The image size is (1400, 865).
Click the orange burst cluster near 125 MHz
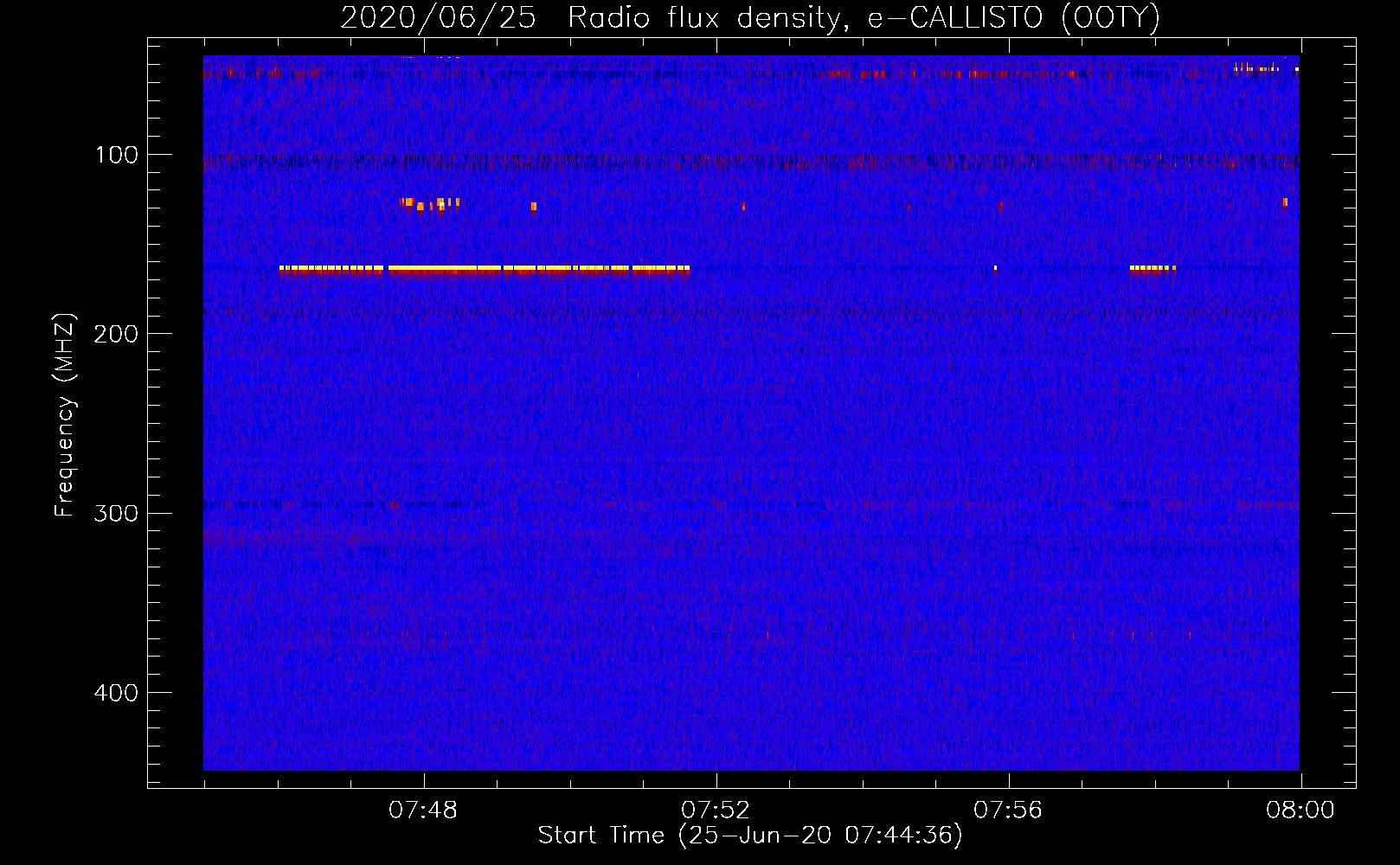coord(430,204)
